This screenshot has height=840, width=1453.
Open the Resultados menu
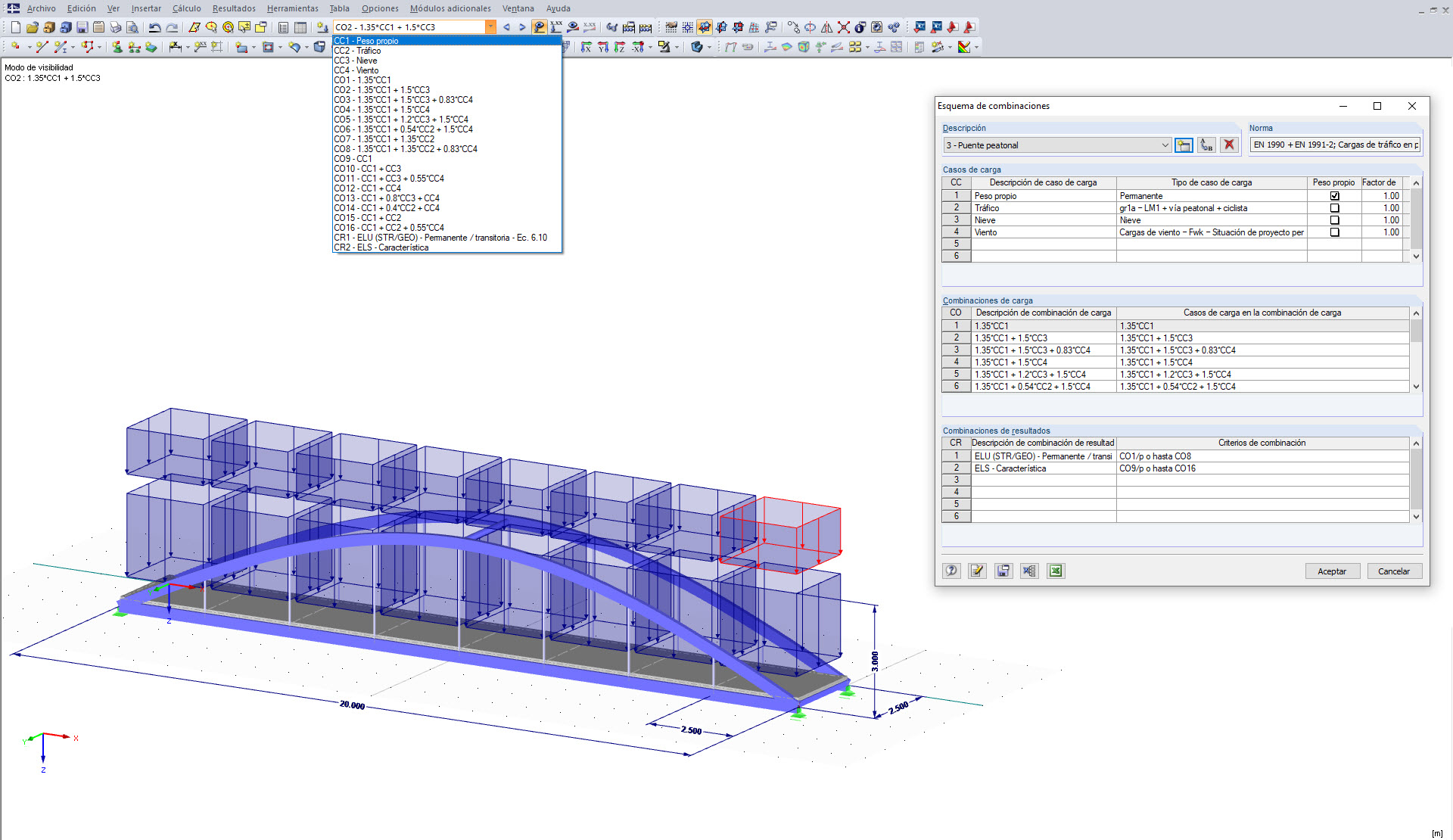pyautogui.click(x=233, y=8)
